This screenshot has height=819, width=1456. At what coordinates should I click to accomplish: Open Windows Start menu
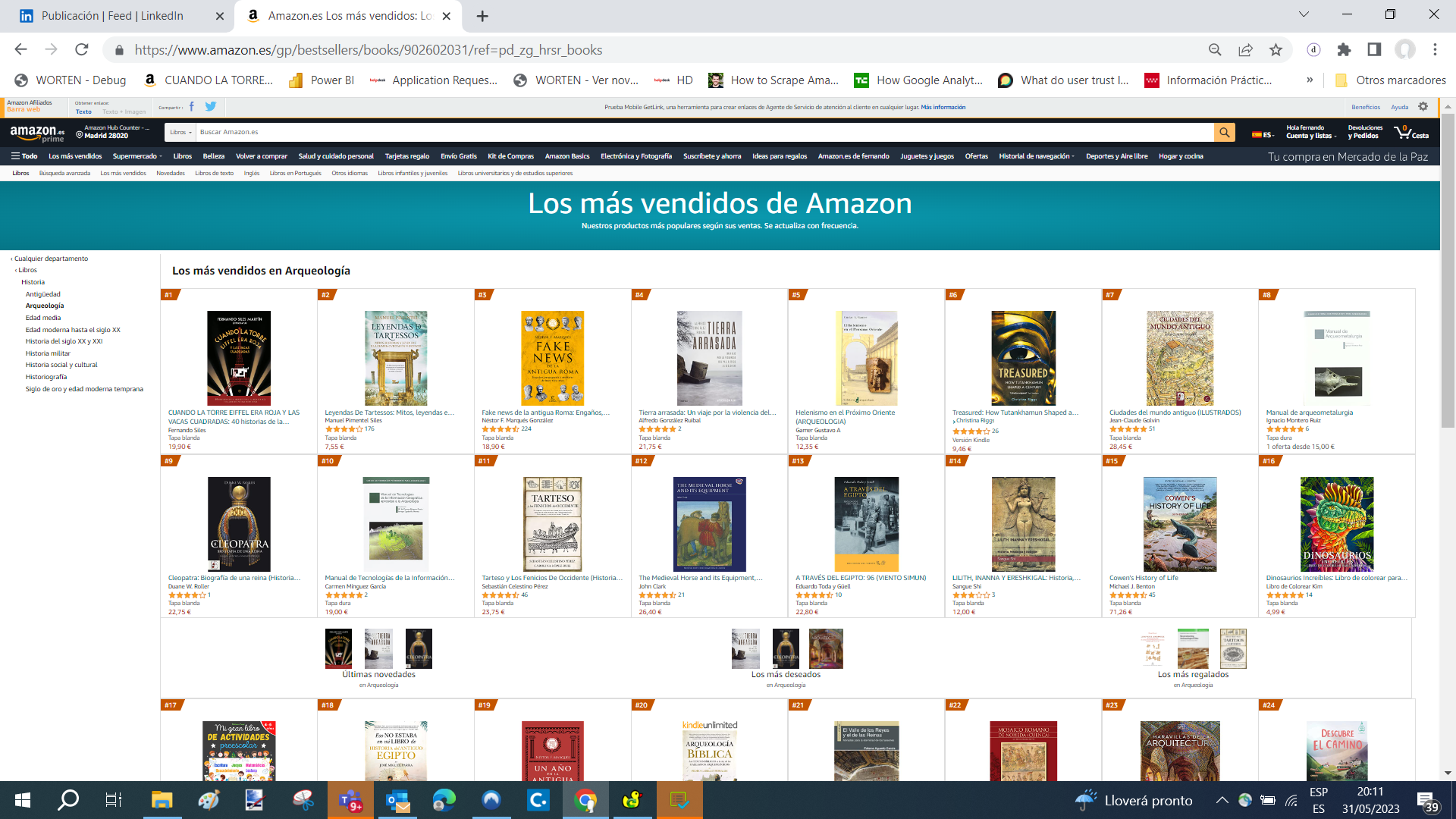click(x=23, y=800)
